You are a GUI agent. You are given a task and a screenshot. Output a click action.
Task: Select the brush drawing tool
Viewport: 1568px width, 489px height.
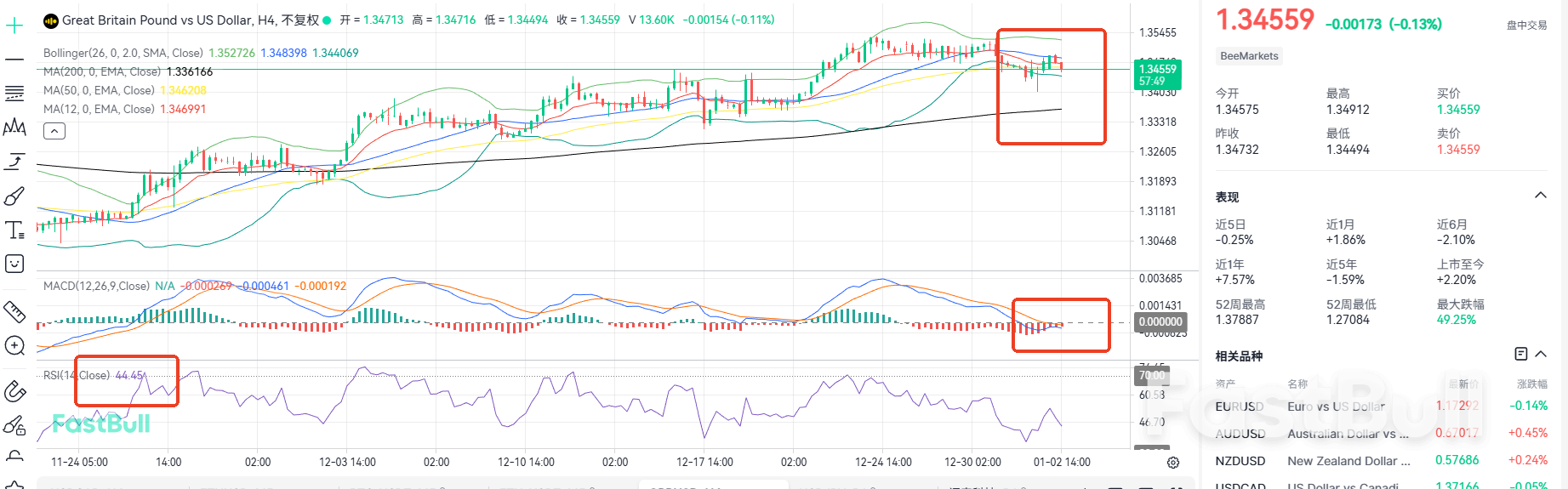[14, 196]
